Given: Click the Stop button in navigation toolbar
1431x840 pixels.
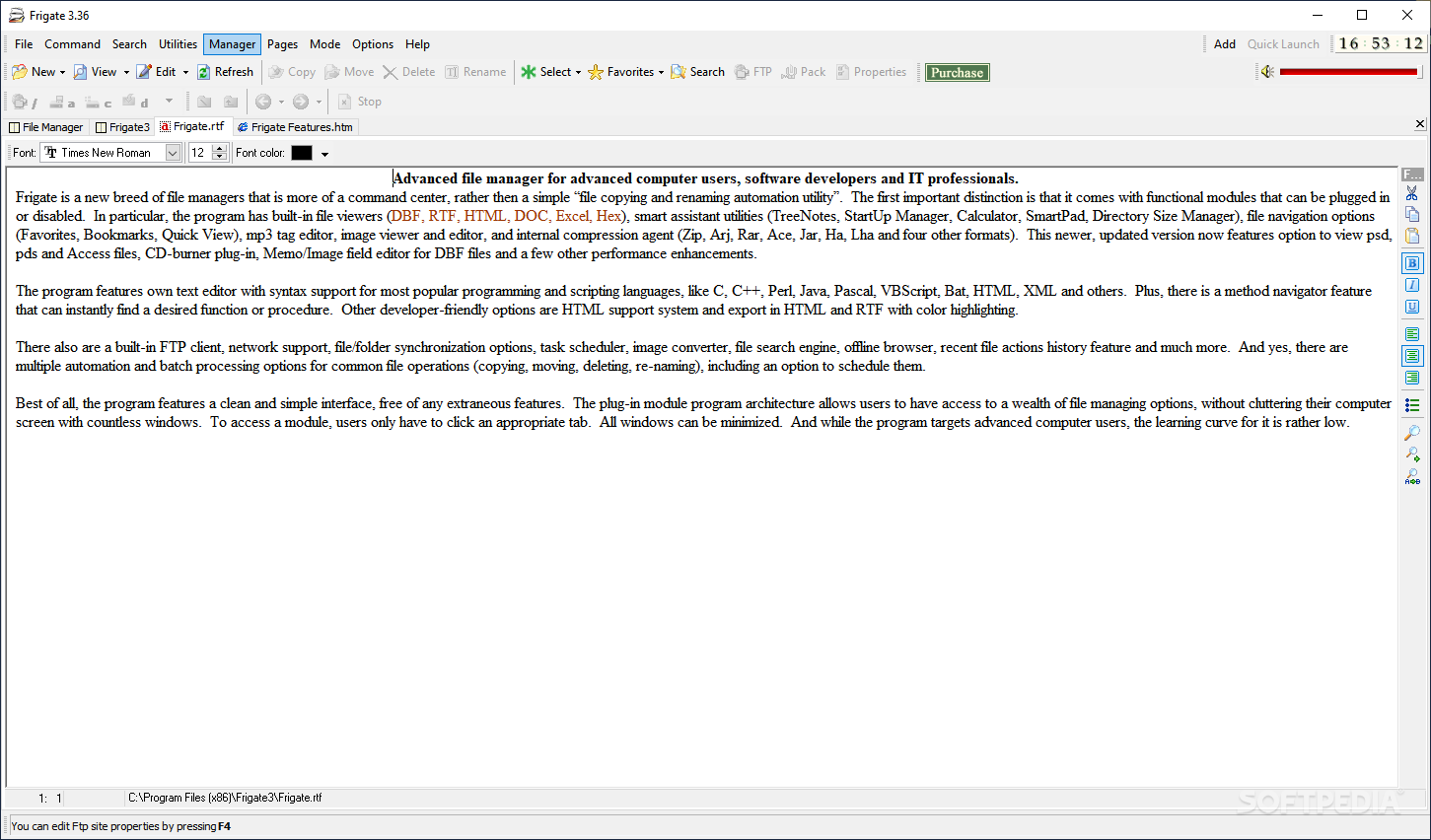Looking at the screenshot, I should 360,102.
